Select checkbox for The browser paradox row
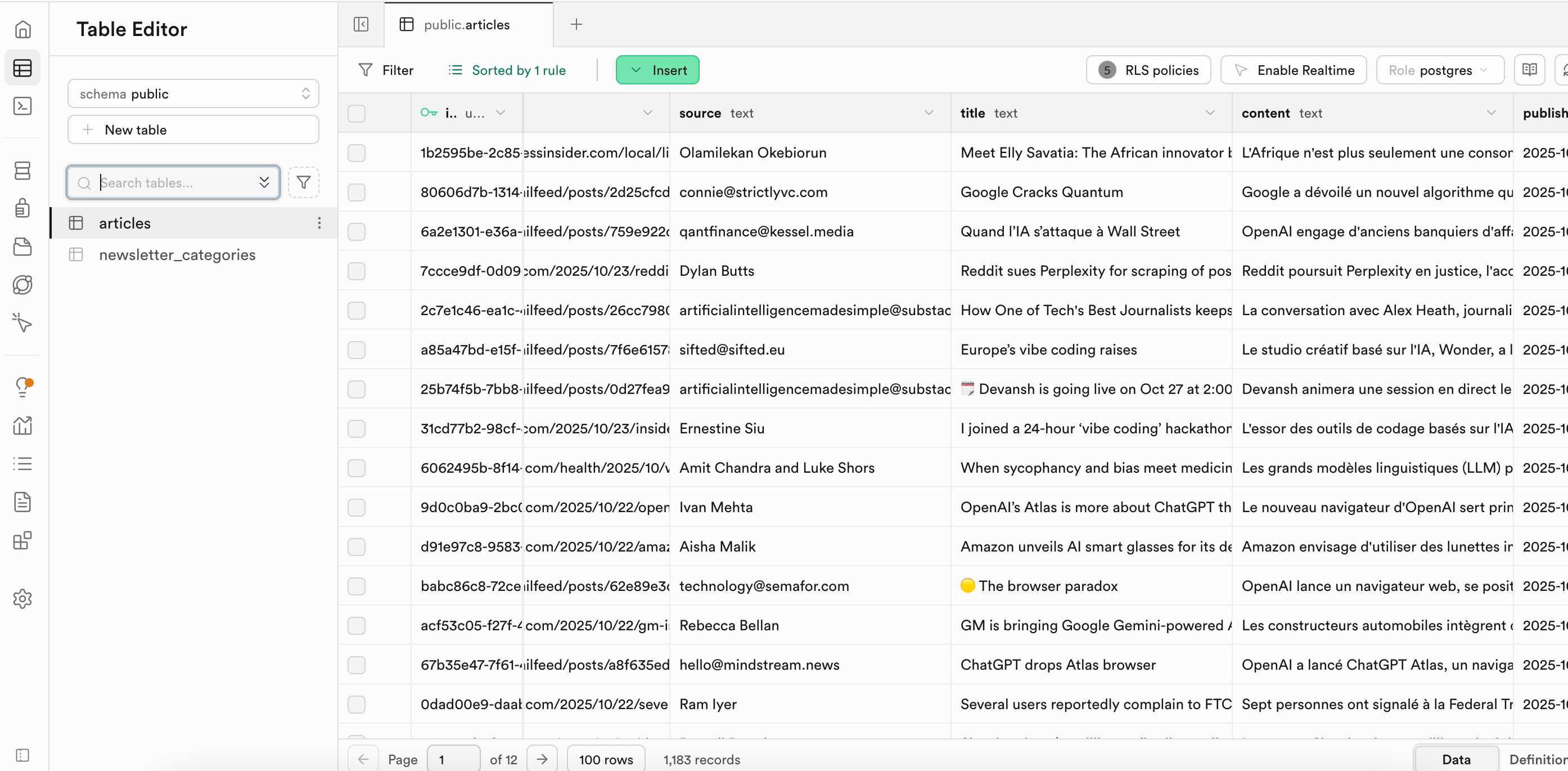 (357, 586)
